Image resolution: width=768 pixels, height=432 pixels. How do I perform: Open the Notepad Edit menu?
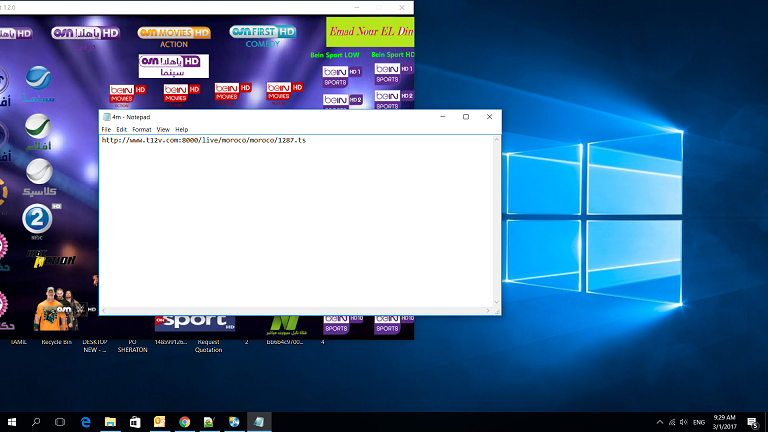121,129
